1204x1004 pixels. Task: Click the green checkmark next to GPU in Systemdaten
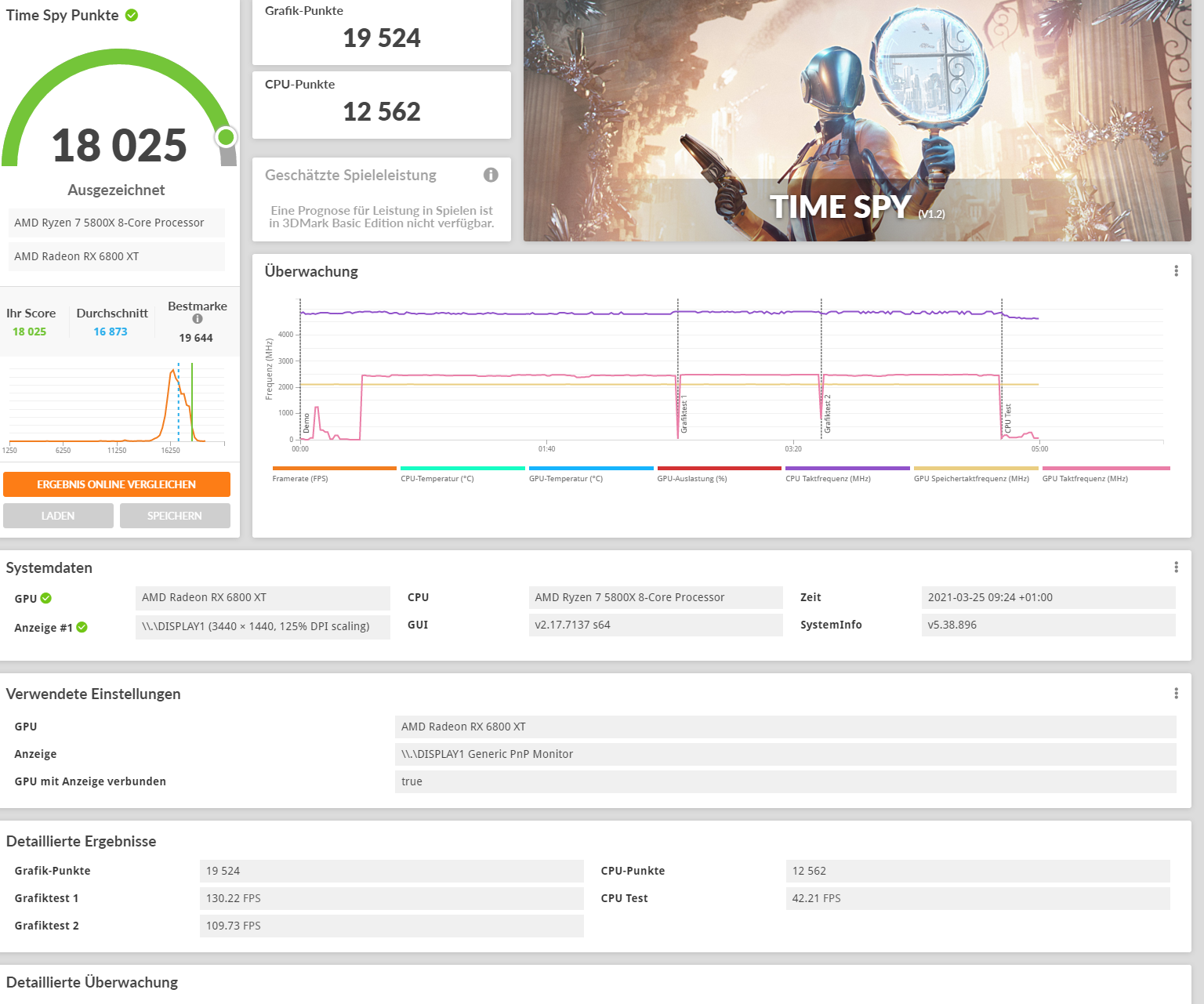click(x=46, y=598)
